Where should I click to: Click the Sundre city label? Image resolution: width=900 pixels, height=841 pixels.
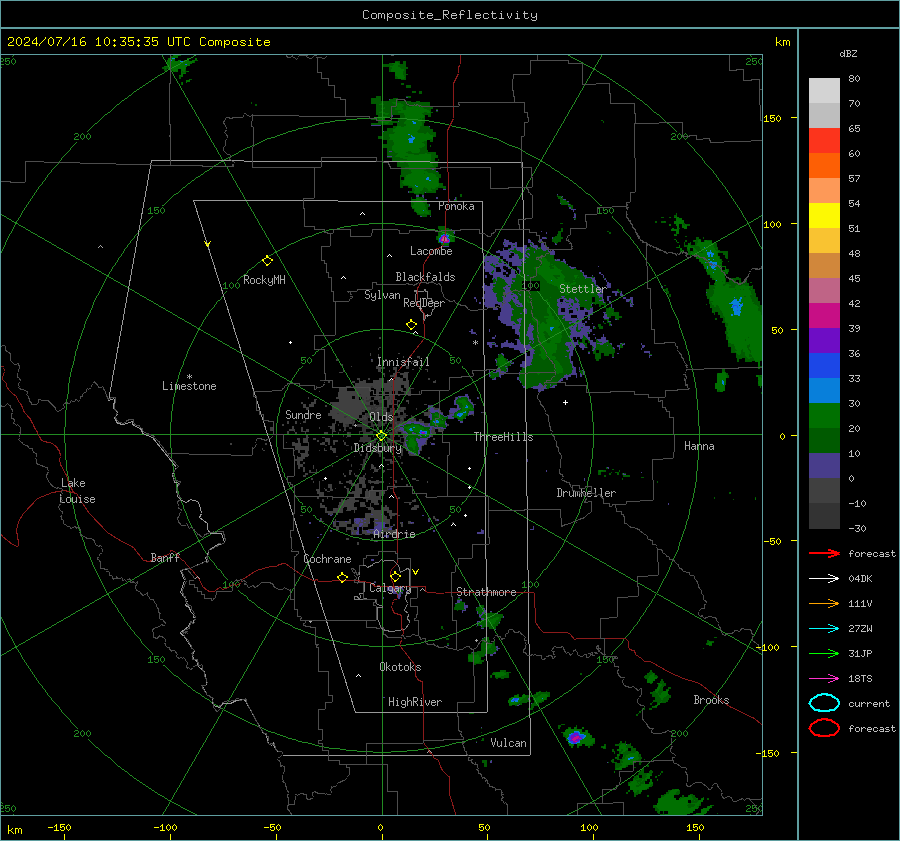pyautogui.click(x=303, y=415)
